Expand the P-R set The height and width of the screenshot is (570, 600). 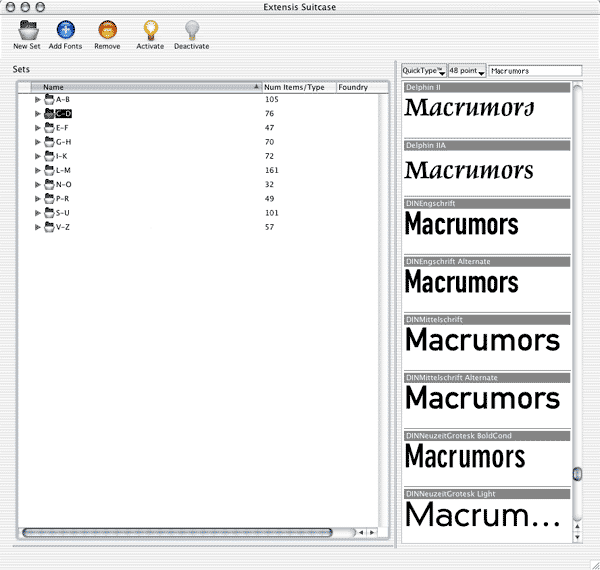(38, 199)
